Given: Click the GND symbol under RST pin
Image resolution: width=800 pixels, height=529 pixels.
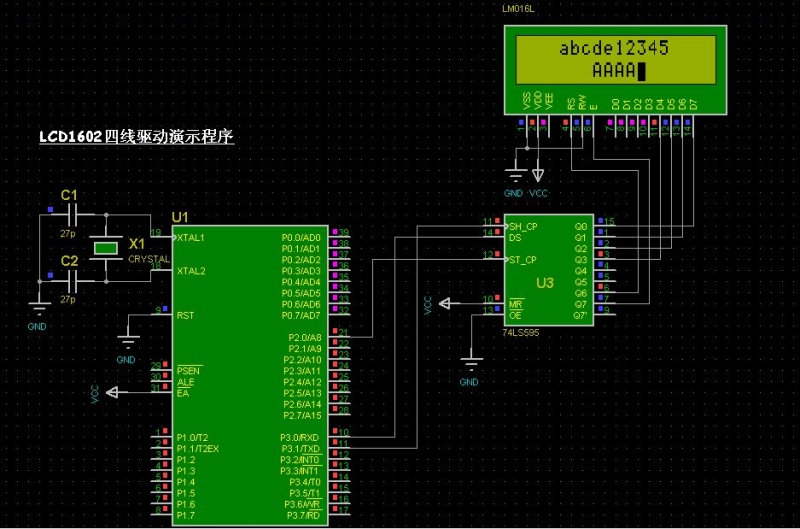Looking at the screenshot, I should coord(128,342).
